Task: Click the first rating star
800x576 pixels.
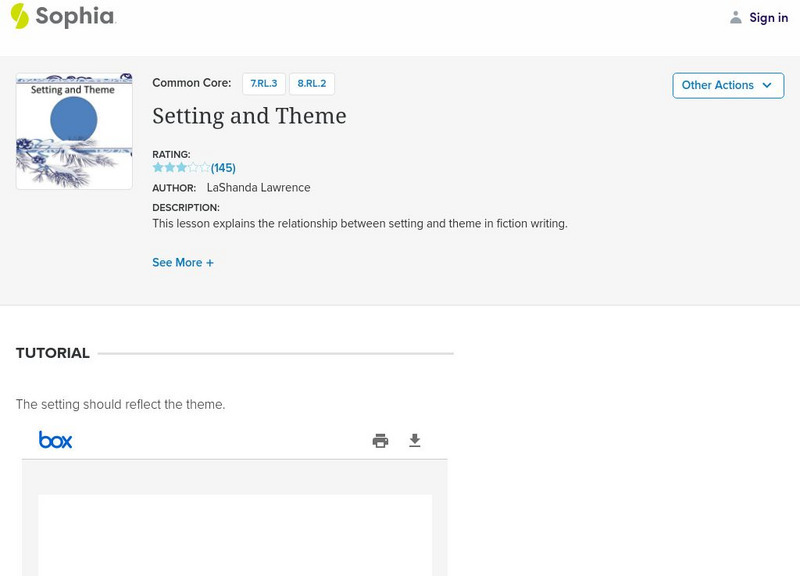Action: [158, 168]
